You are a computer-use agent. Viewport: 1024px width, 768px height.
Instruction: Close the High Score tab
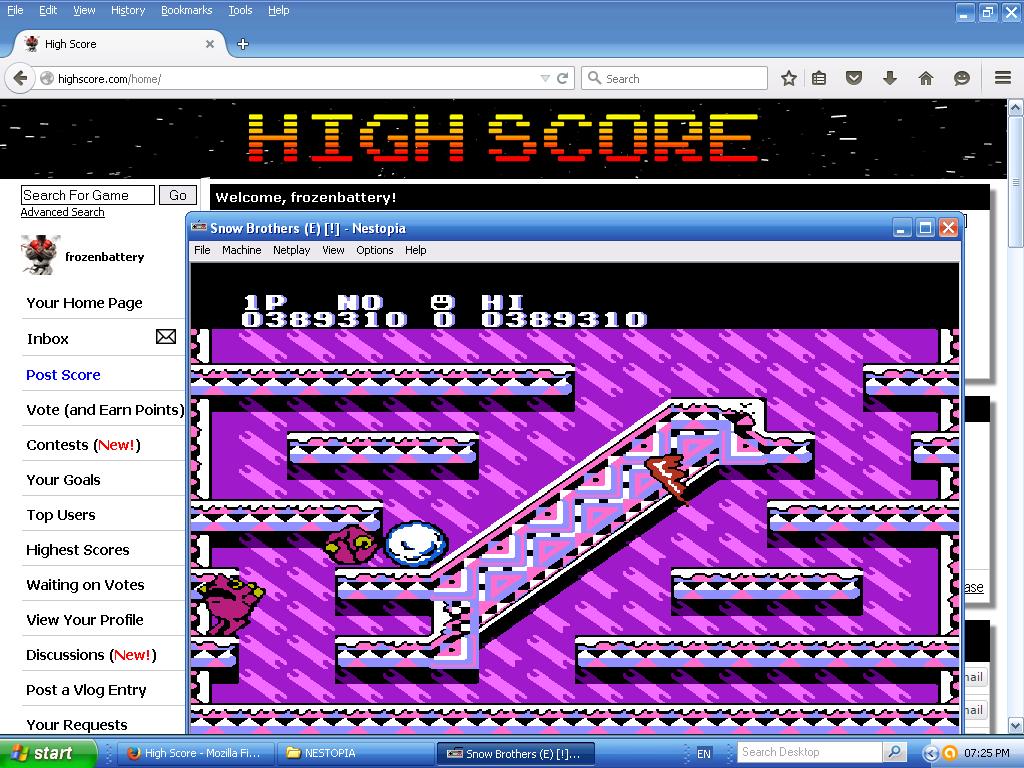pos(210,44)
